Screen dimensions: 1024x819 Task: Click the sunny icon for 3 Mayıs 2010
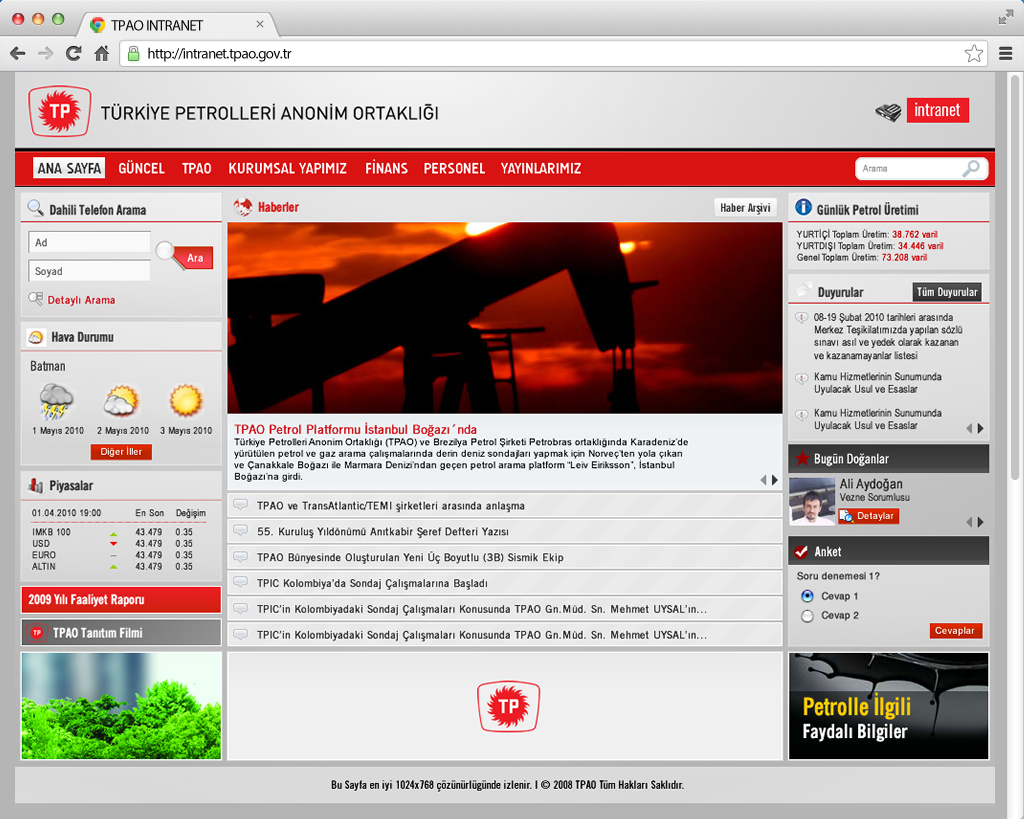[x=186, y=401]
